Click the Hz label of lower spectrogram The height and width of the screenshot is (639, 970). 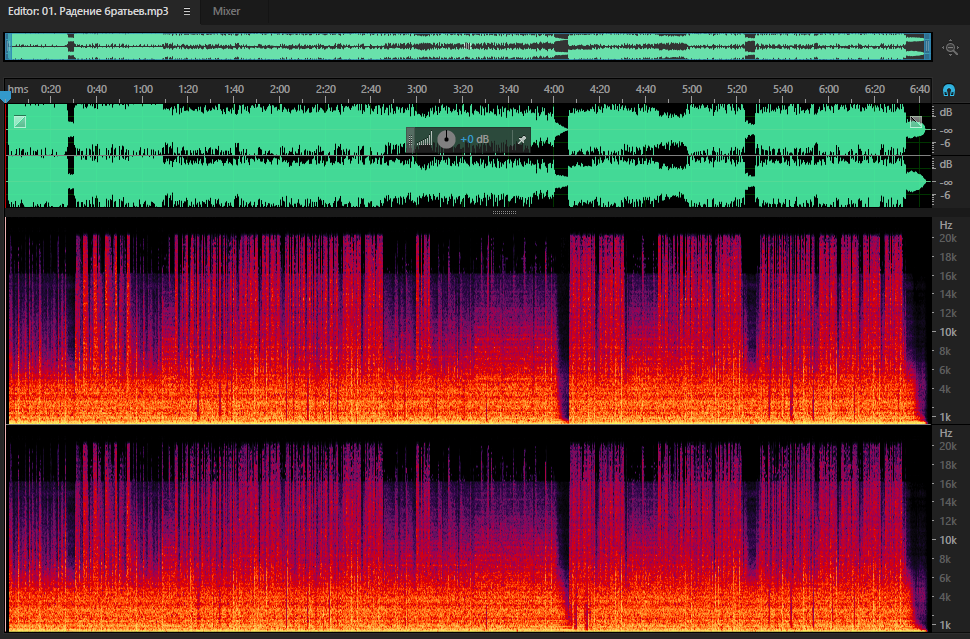pos(946,433)
